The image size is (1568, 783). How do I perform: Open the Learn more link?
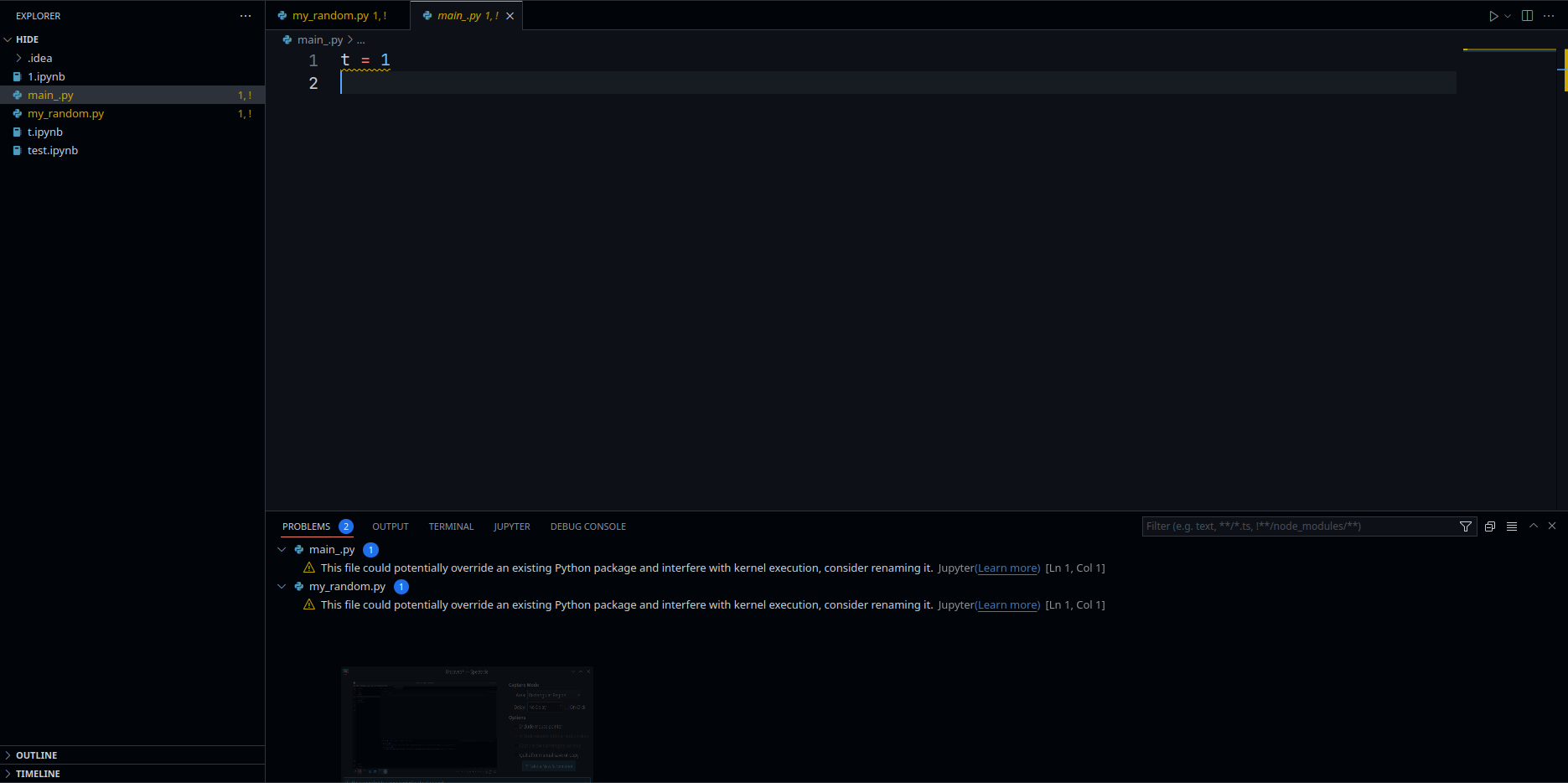tap(1008, 568)
